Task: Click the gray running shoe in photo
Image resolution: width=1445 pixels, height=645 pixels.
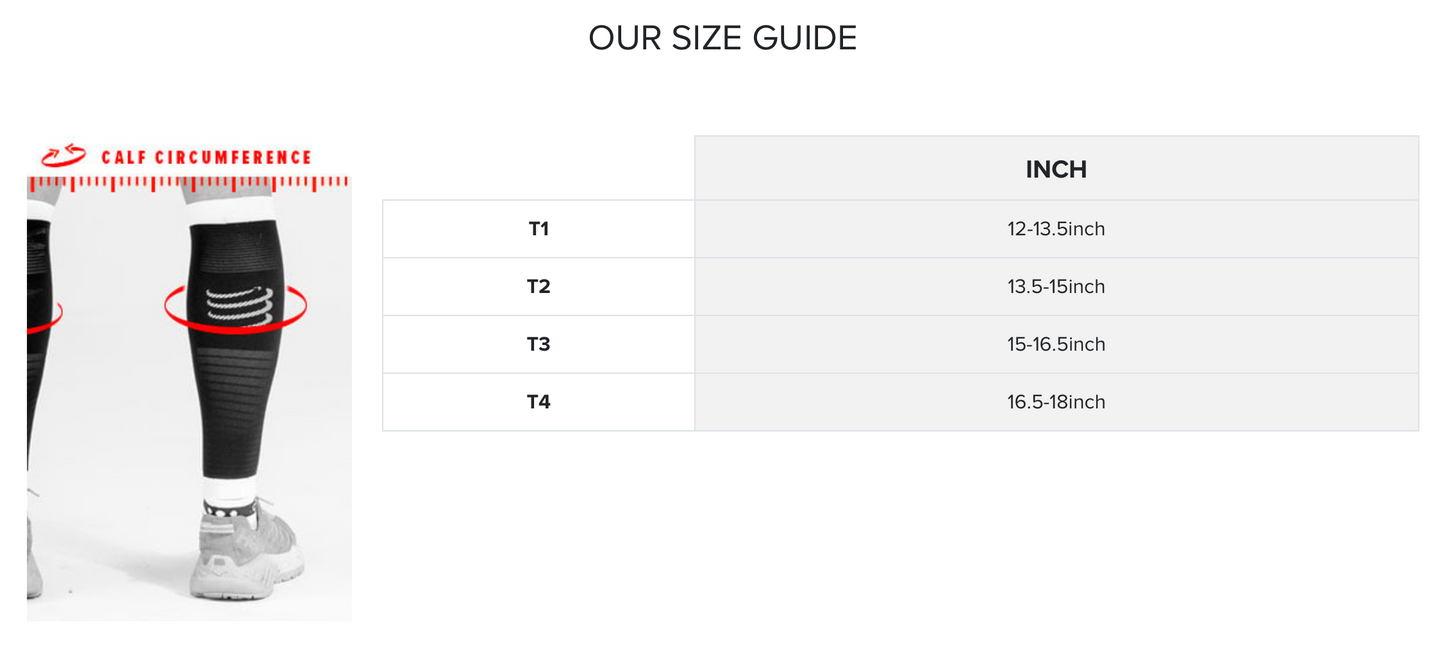Action: pos(250,555)
